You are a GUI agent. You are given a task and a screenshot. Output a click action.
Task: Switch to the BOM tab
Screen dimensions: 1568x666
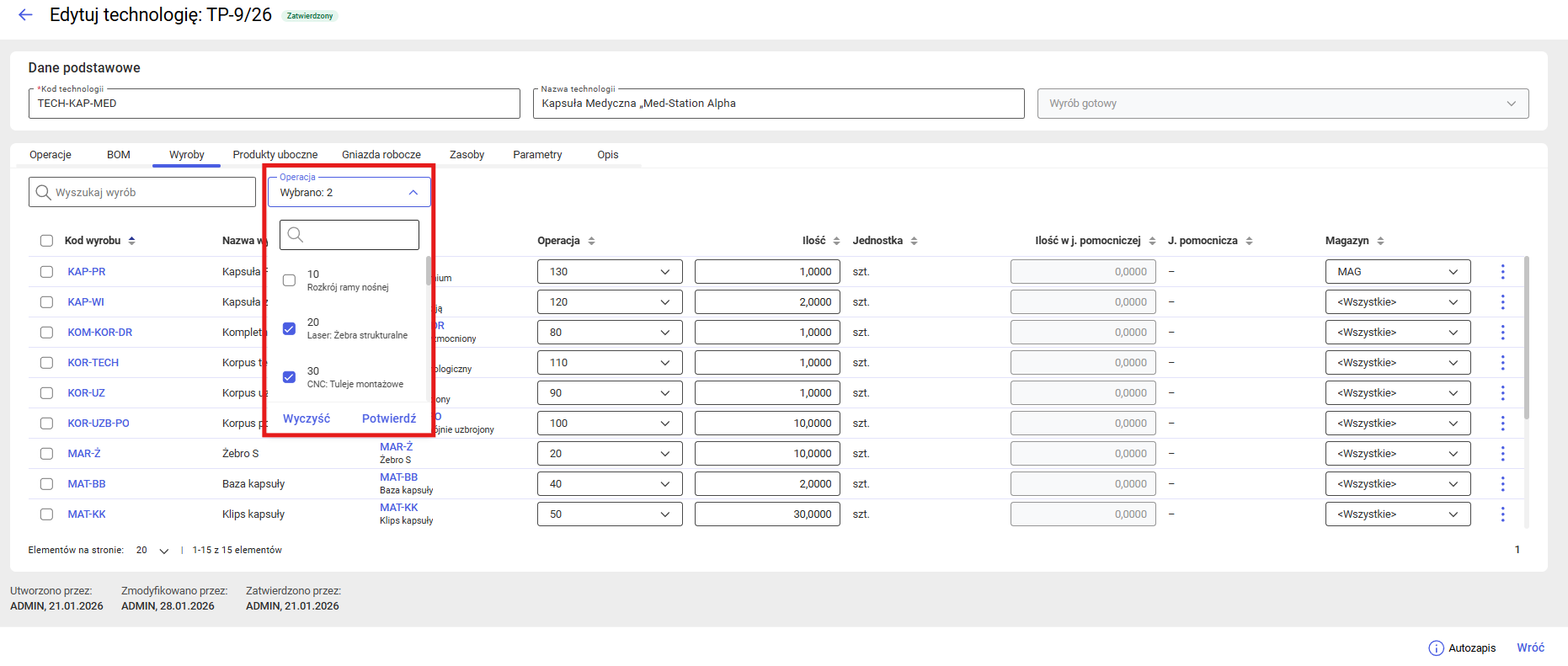[x=118, y=155]
